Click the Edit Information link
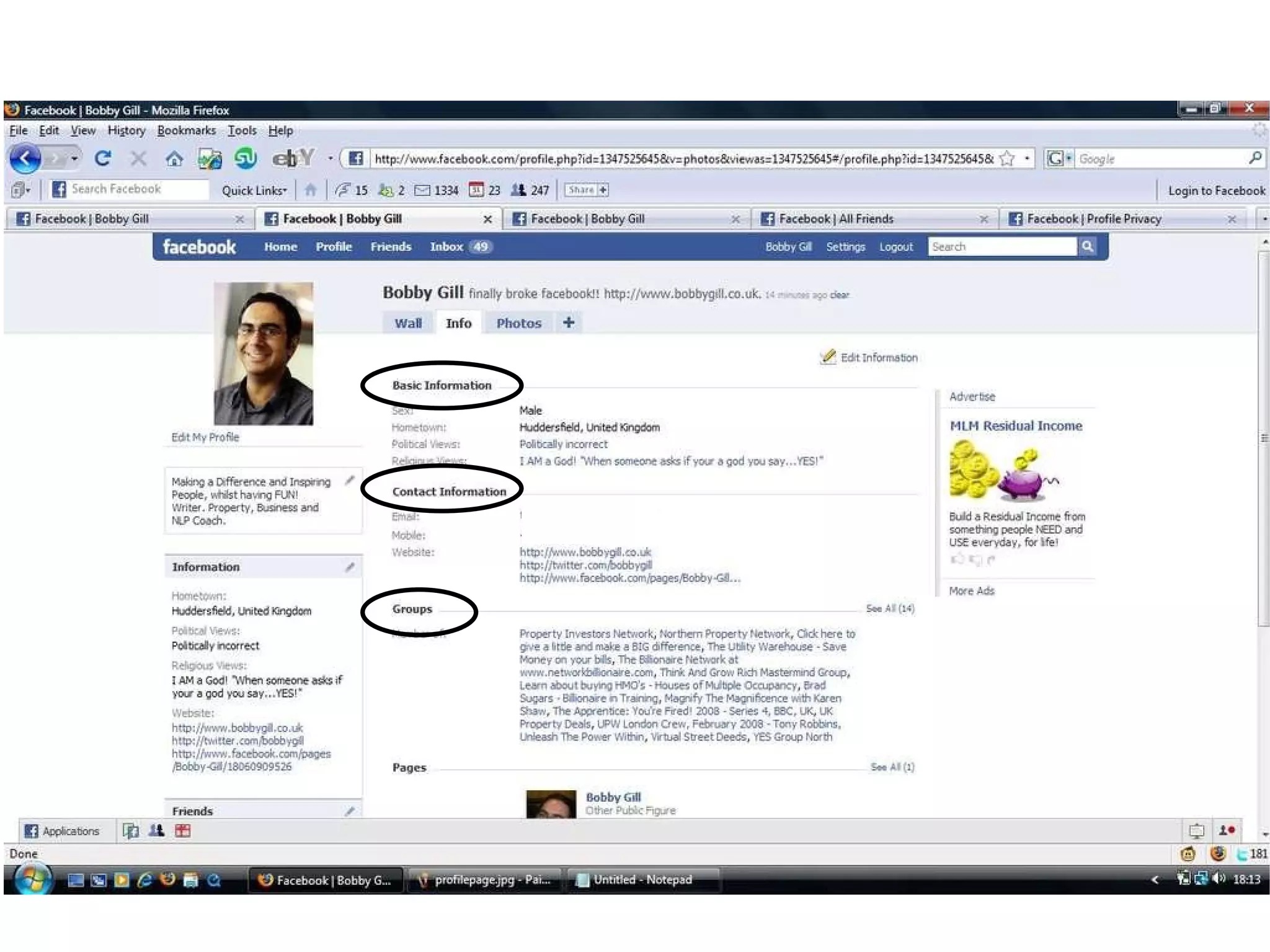The width and height of the screenshot is (1270, 952). click(878, 358)
